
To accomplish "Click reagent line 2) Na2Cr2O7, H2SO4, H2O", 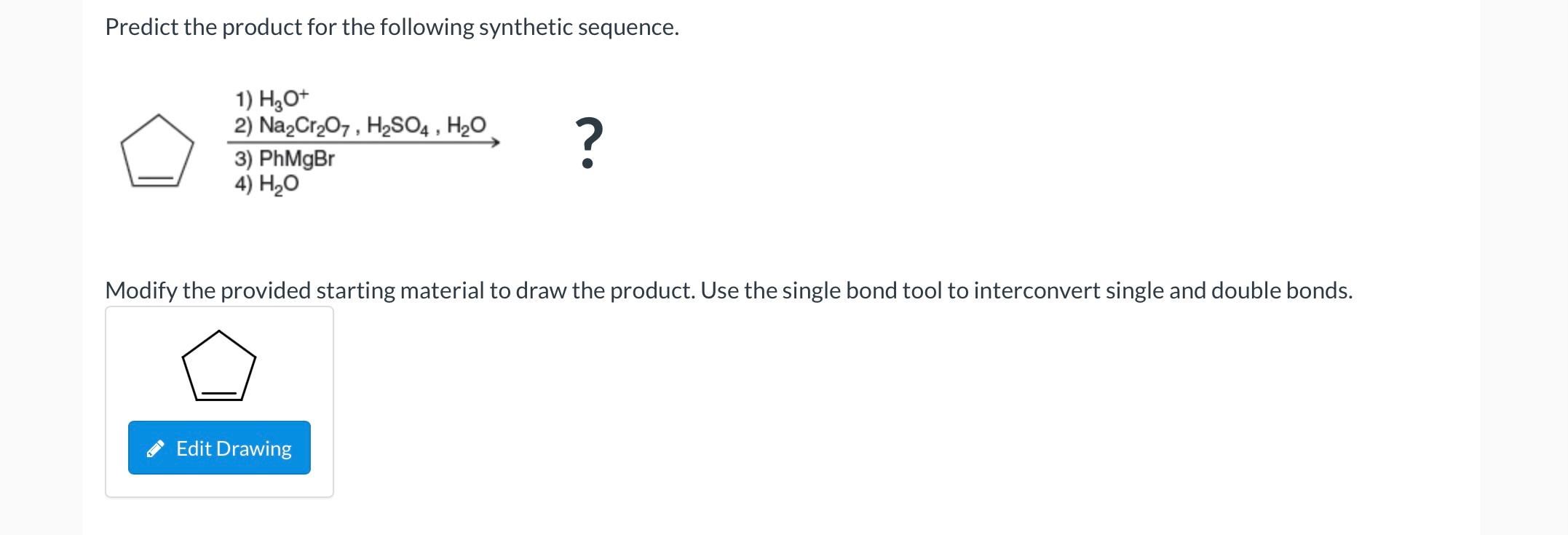I will pos(360,125).
